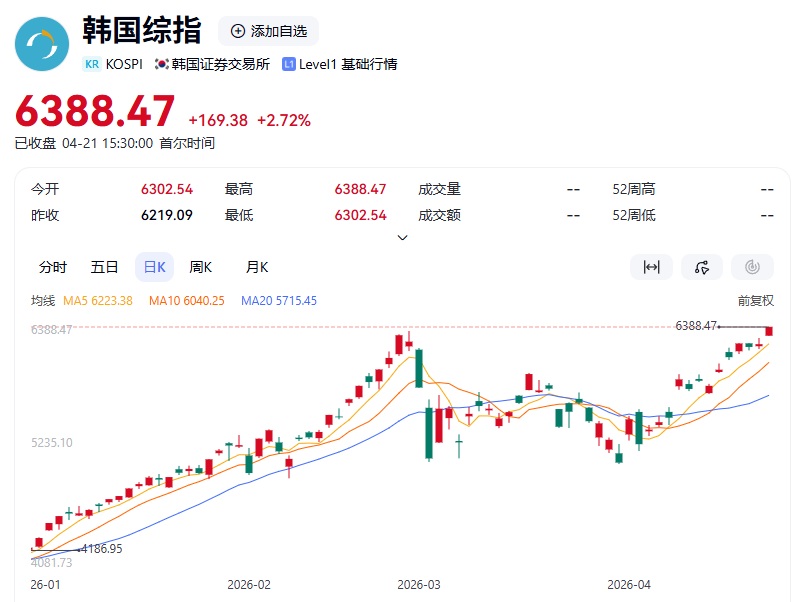Screen dimensions: 794x602
Task: Open the 前复权 adjustment dropdown
Action: [756, 300]
